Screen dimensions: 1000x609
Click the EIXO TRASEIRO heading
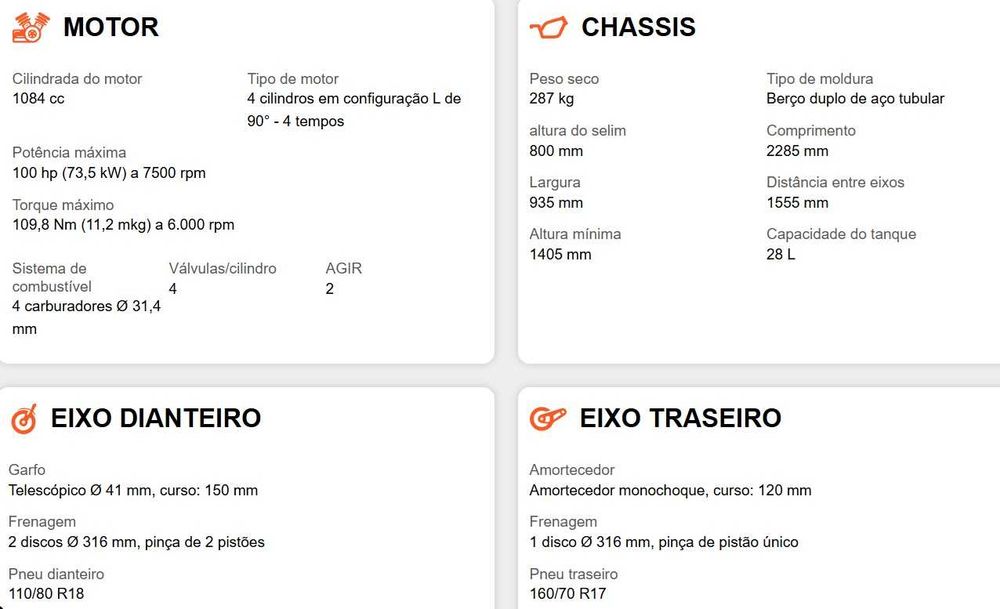[680, 418]
